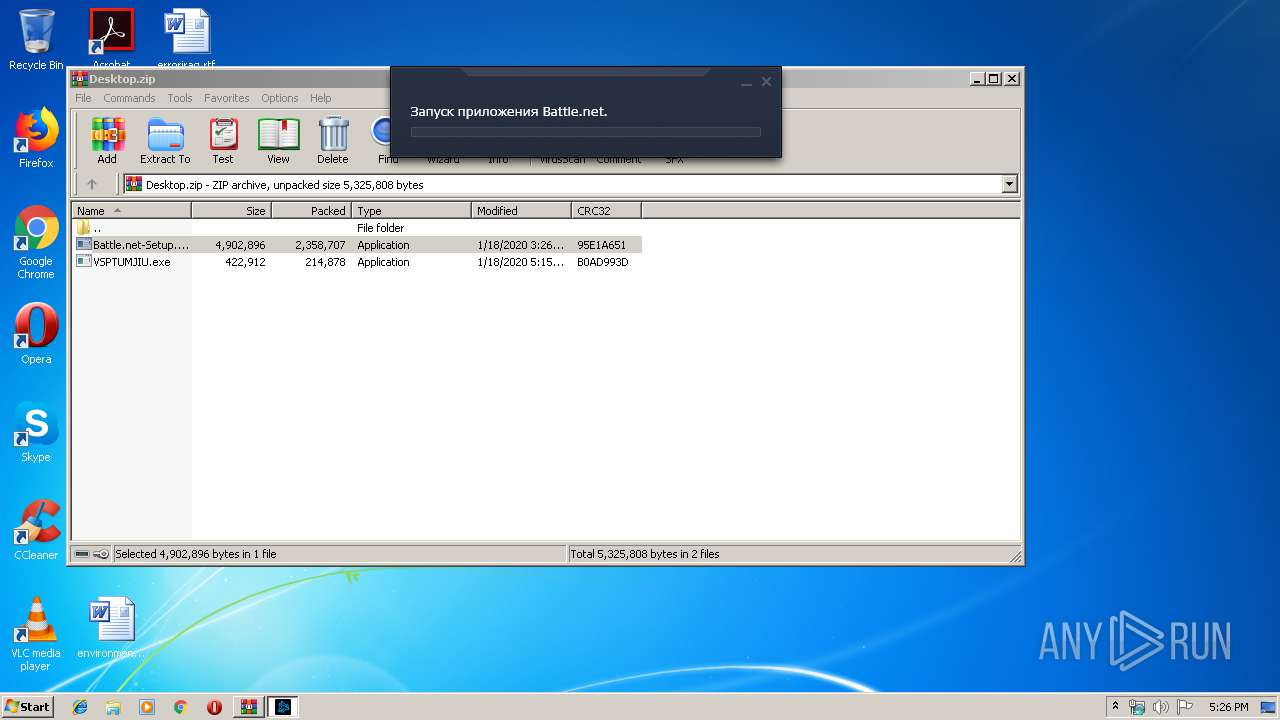The width and height of the screenshot is (1280, 720).
Task: Open CCleaner desktop shortcut
Action: coord(36,530)
